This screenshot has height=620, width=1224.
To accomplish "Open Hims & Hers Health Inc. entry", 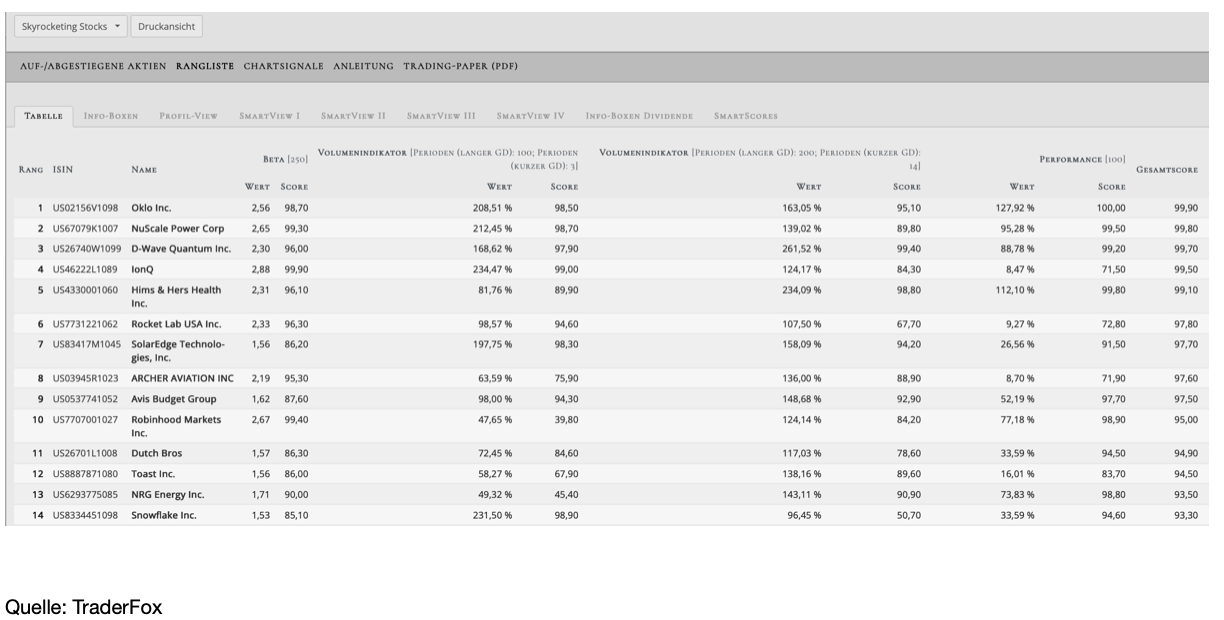I will 176,296.
